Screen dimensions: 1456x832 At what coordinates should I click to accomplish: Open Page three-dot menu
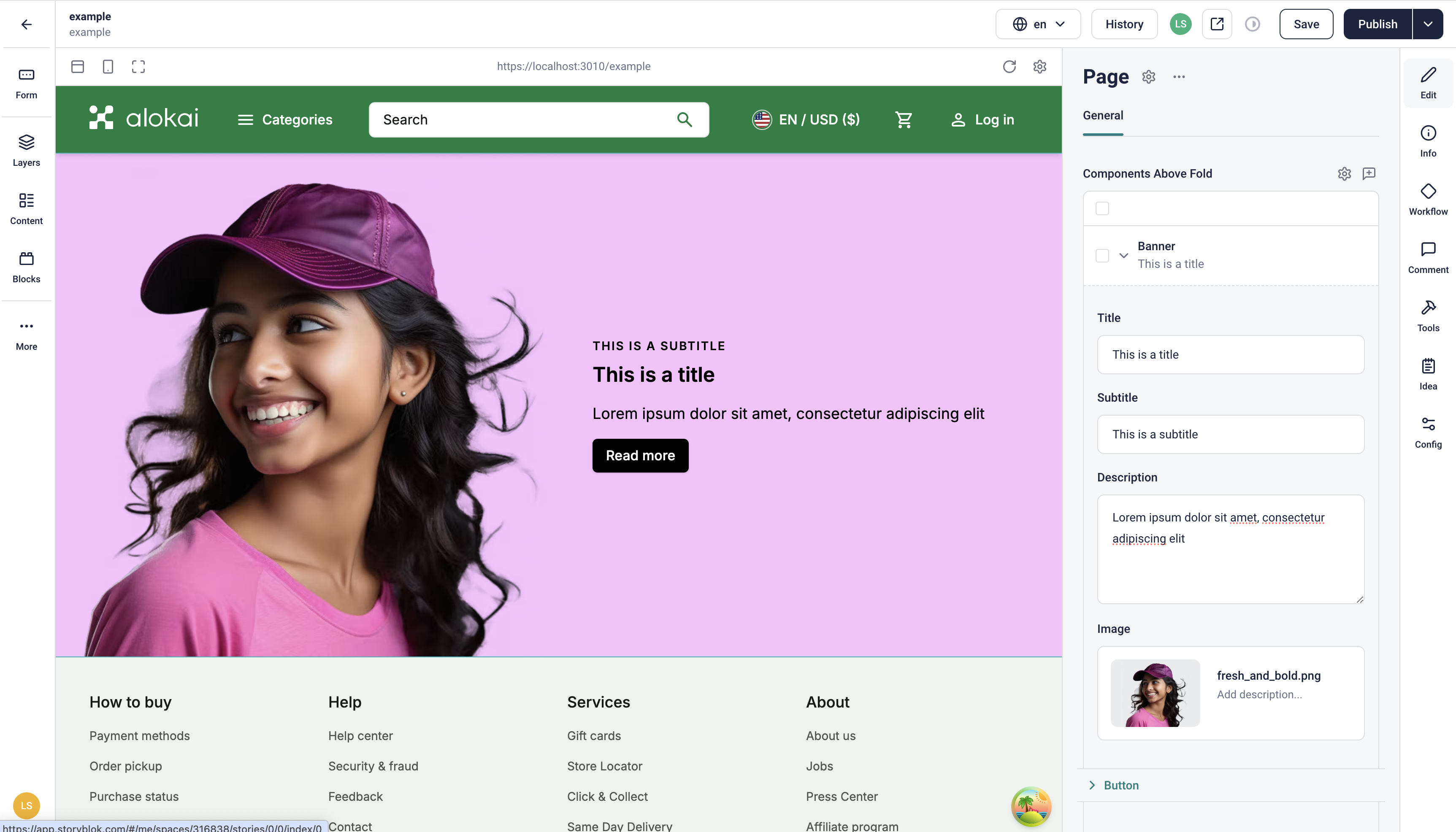click(x=1179, y=76)
